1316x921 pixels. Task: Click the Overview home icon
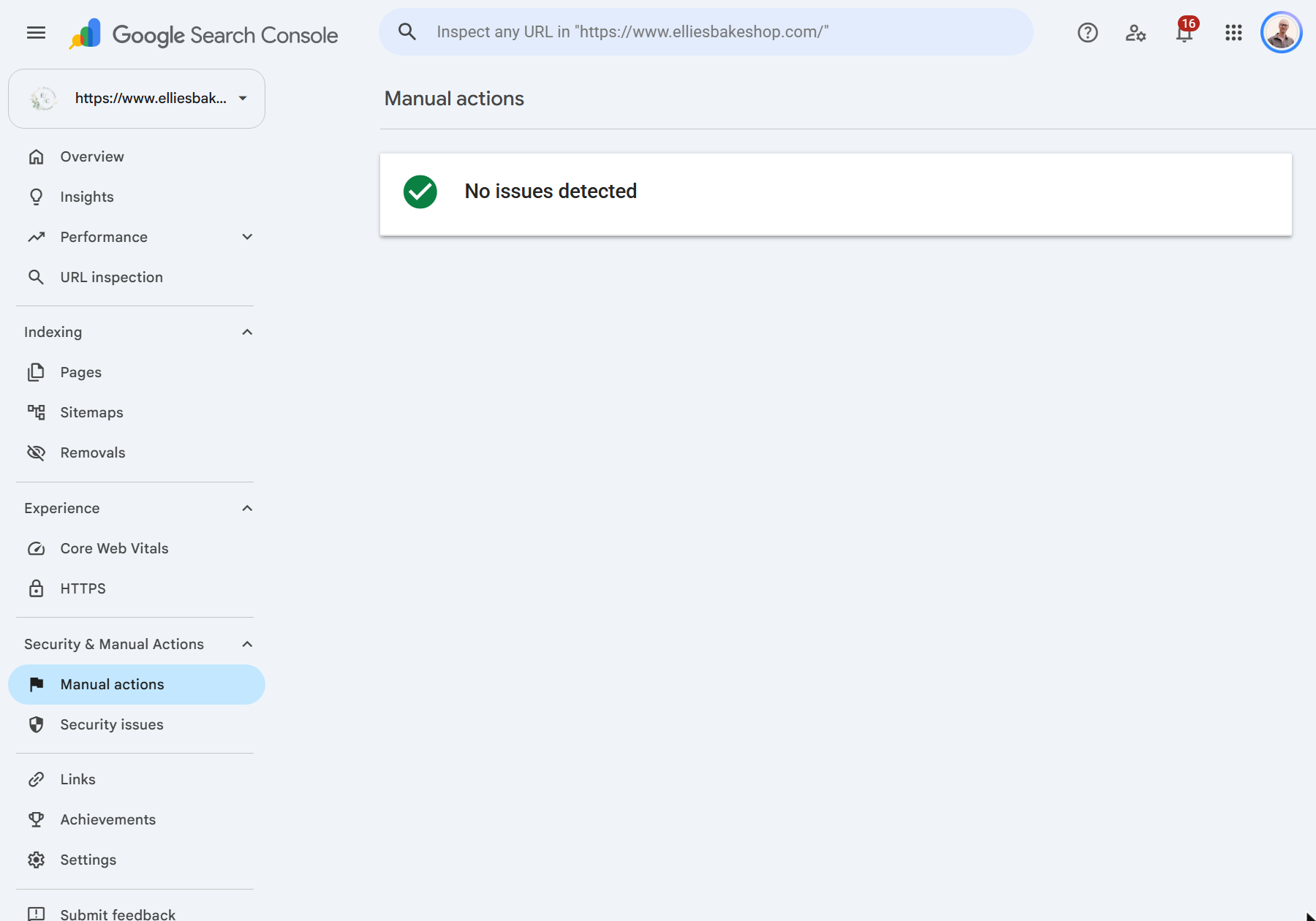36,156
